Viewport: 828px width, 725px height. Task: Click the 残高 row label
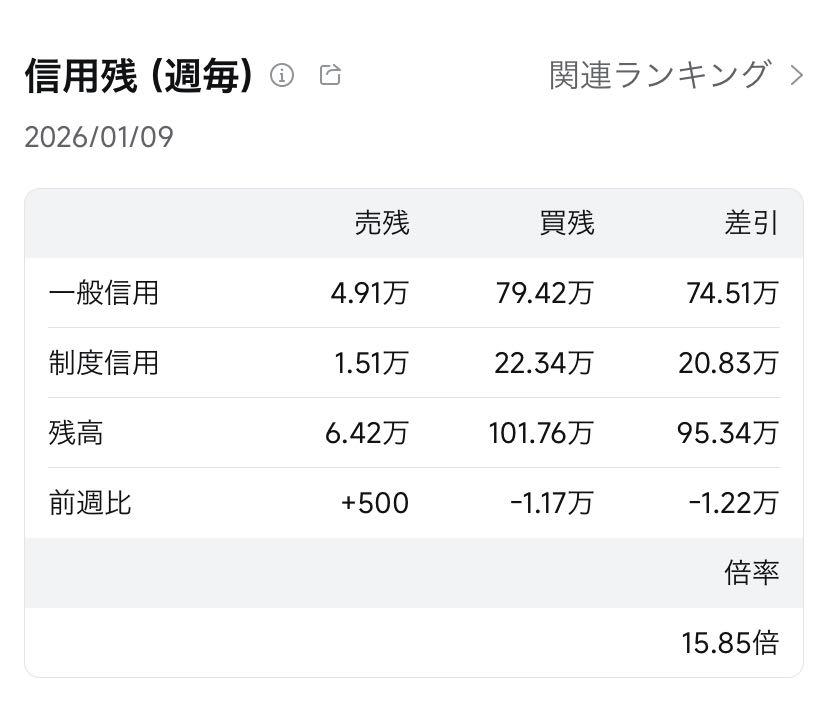pyautogui.click(x=78, y=433)
